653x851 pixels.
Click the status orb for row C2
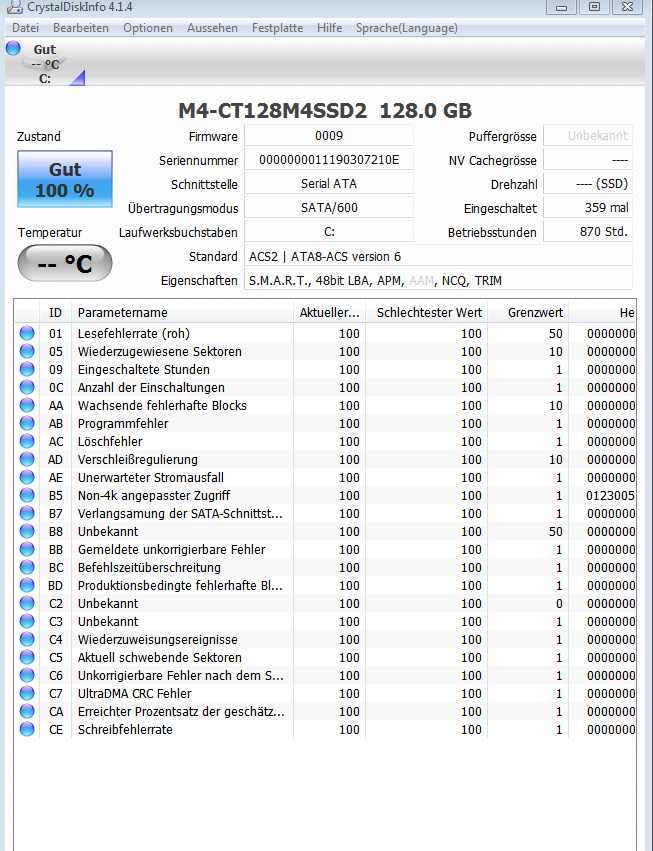(x=27, y=603)
